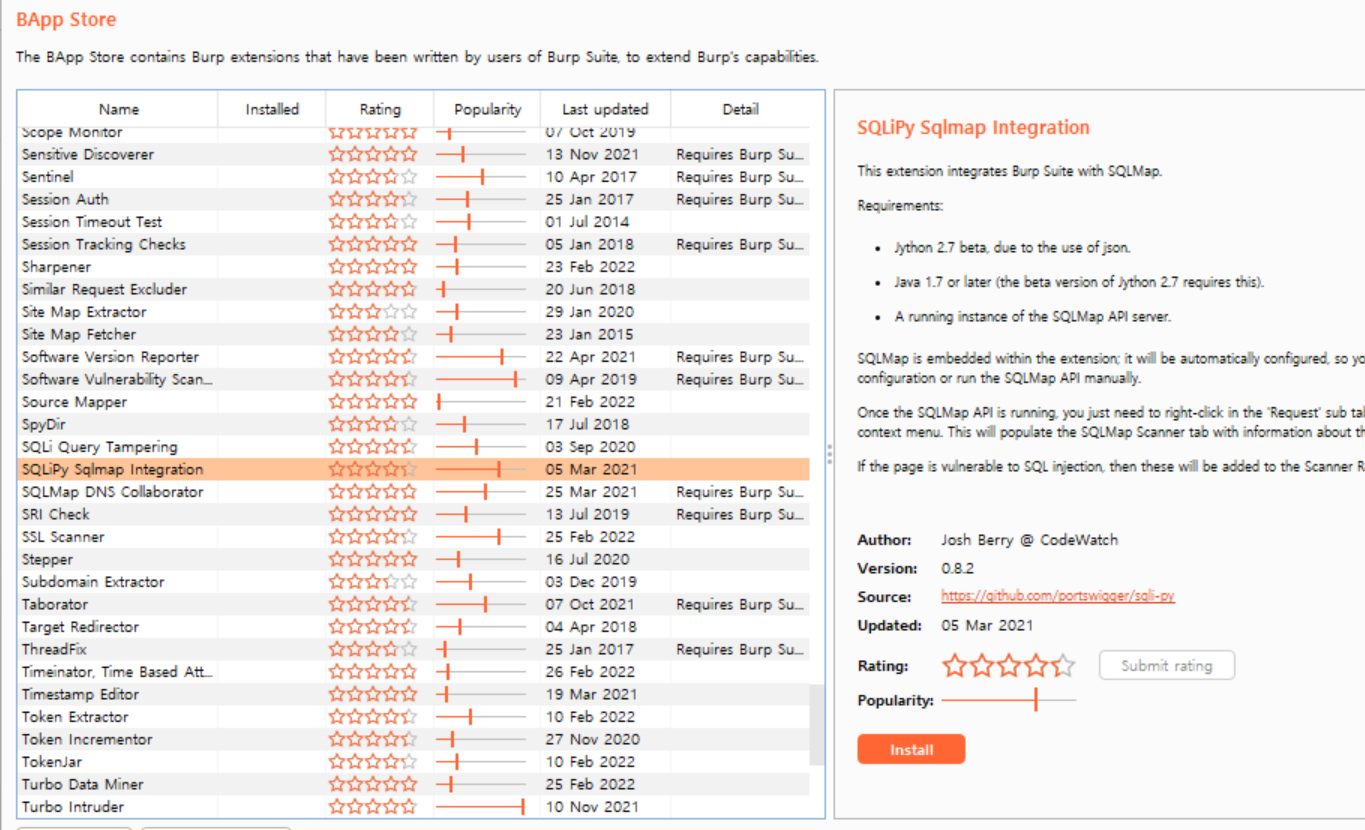Viewport: 1365px width, 830px height.
Task: Select the Turbo Data Miner extension
Action: (414, 784)
